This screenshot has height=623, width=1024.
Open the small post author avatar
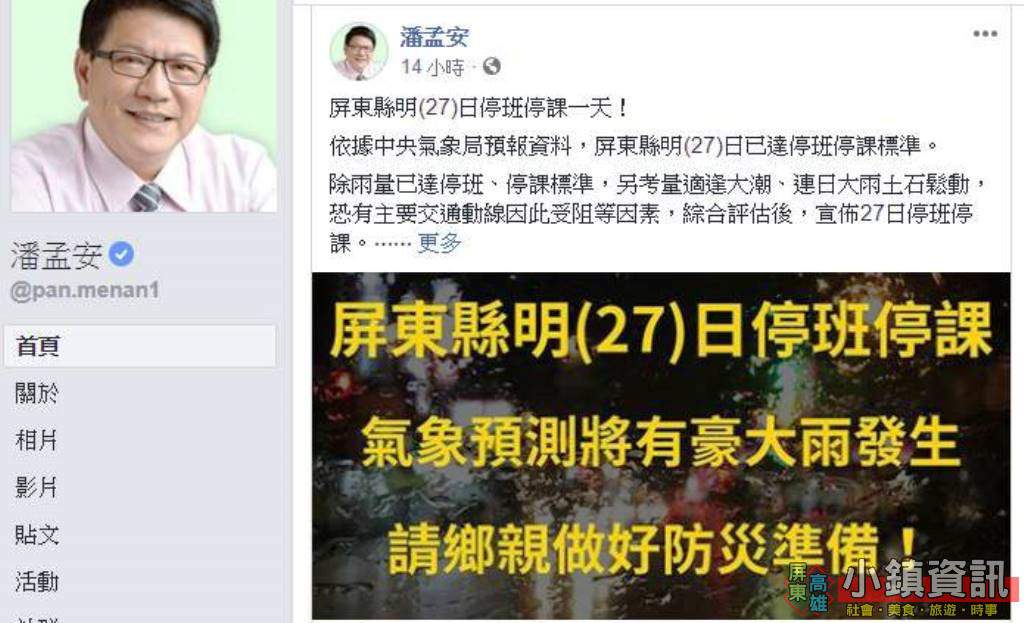(359, 52)
